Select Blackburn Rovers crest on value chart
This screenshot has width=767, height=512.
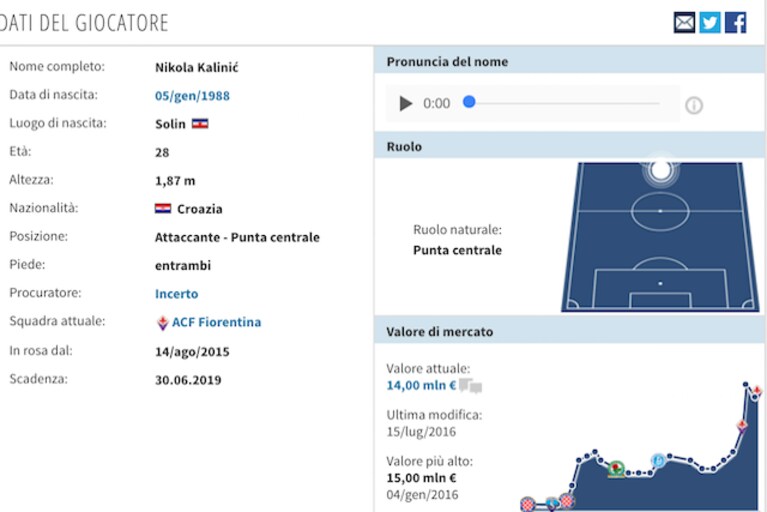[616, 469]
